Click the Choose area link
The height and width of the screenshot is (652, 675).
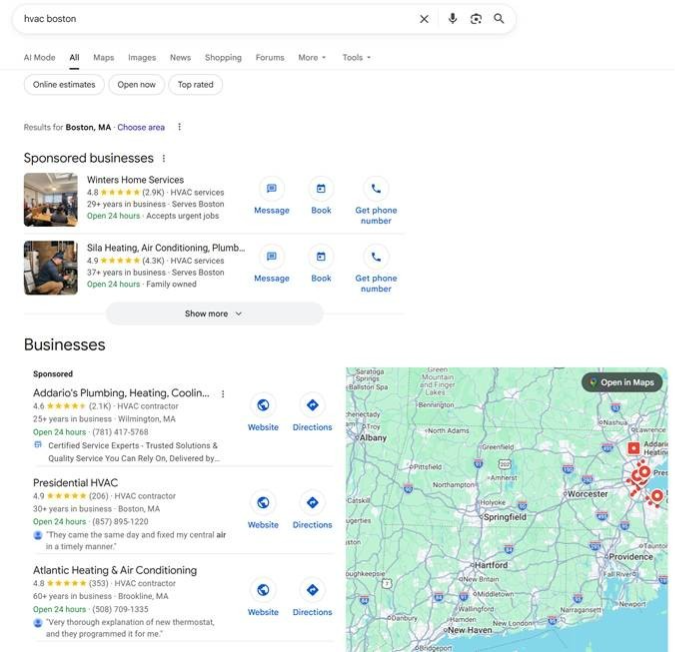(141, 127)
